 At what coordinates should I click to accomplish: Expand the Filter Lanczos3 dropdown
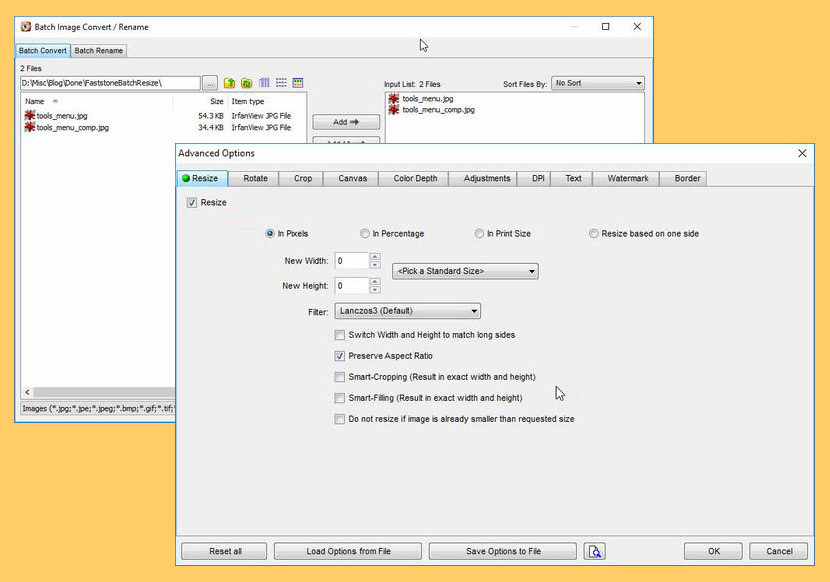tap(408, 311)
